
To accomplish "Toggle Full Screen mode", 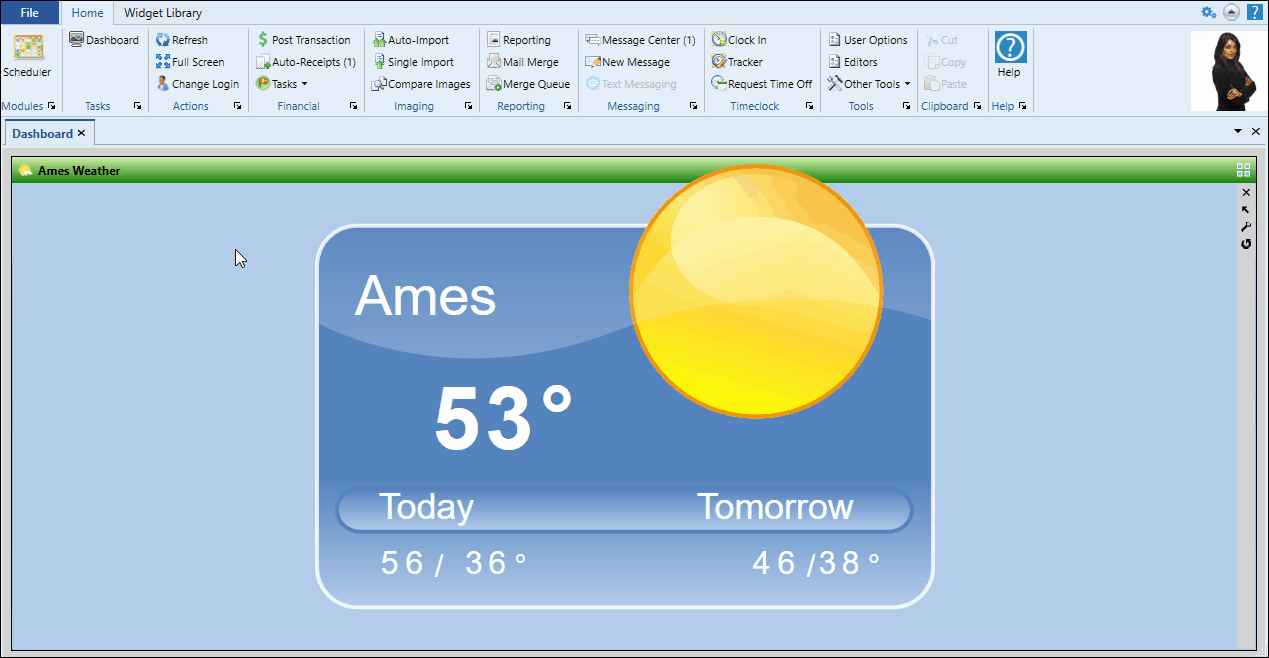I will pyautogui.click(x=190, y=62).
